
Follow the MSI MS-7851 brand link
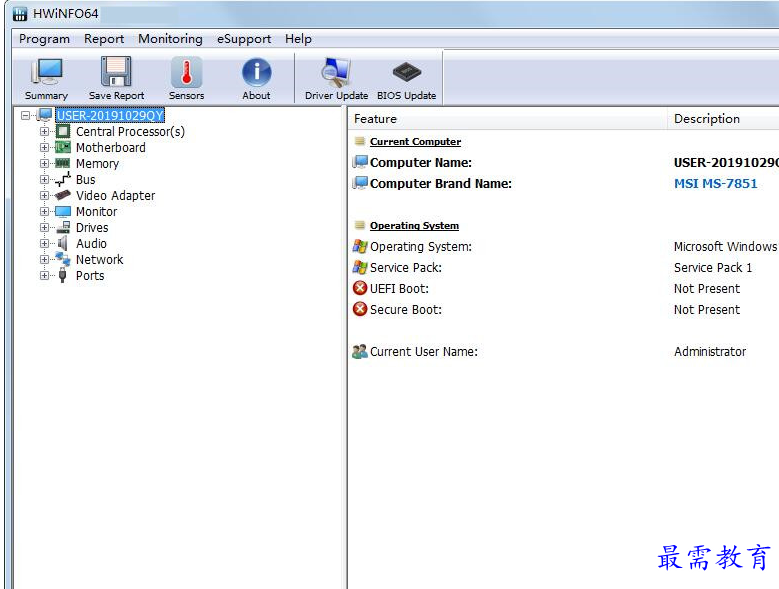click(x=715, y=183)
